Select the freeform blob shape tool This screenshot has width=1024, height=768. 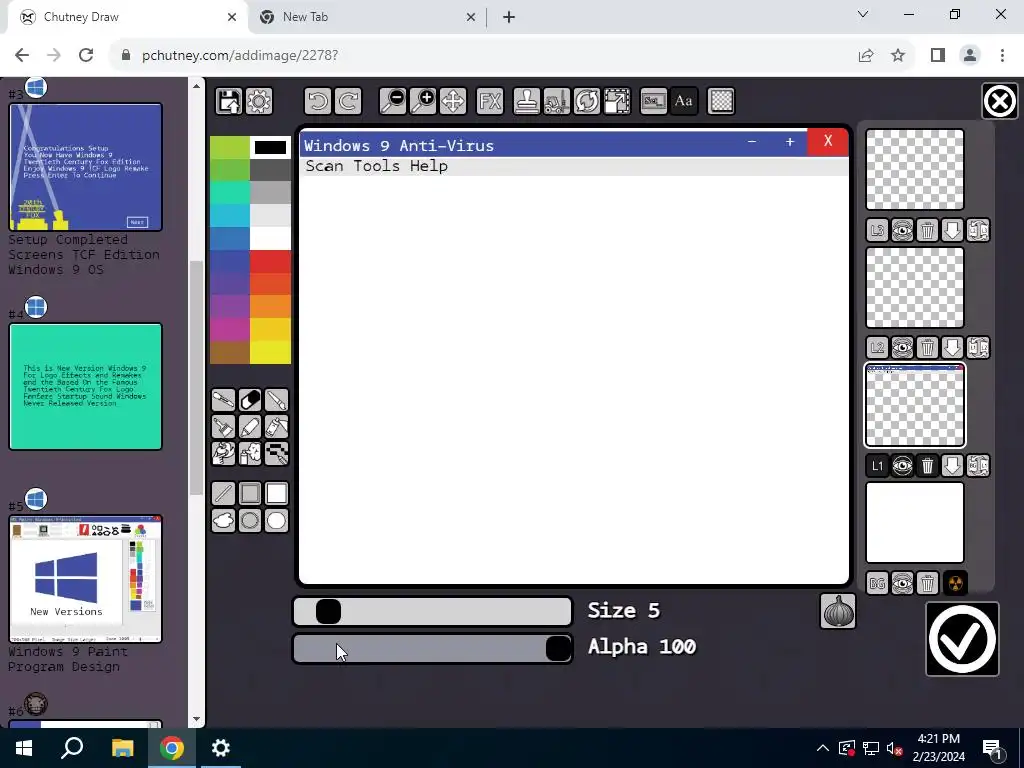pyautogui.click(x=223, y=520)
